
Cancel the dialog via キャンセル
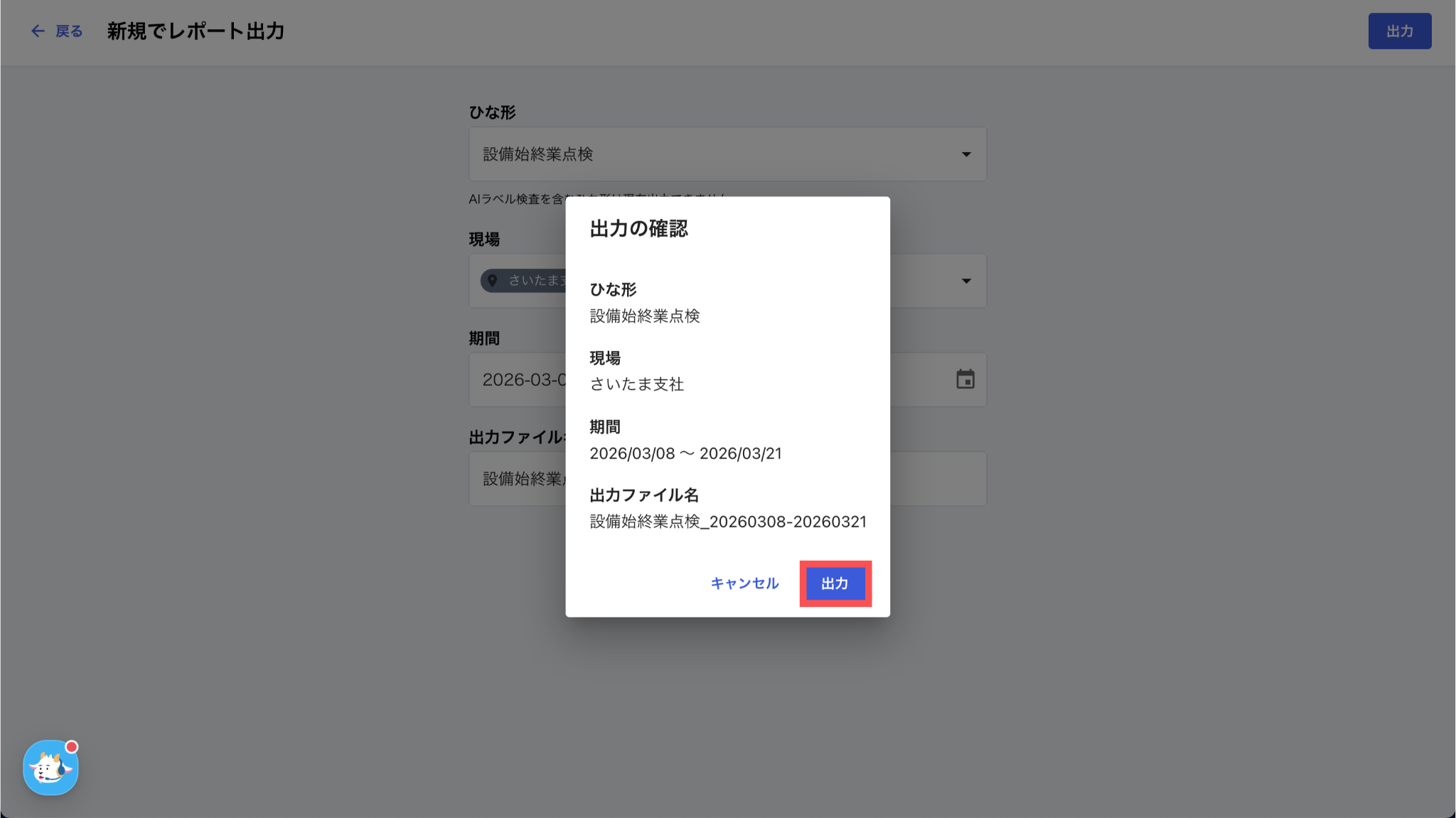pos(744,583)
